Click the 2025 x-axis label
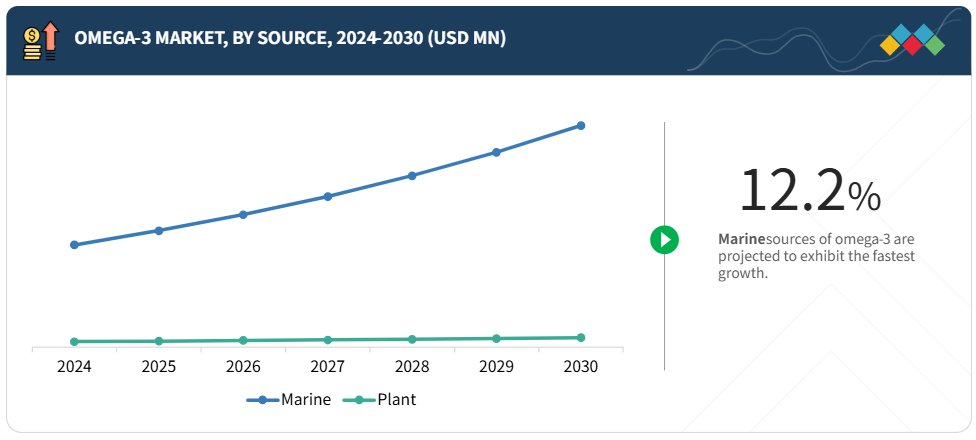 pos(159,367)
